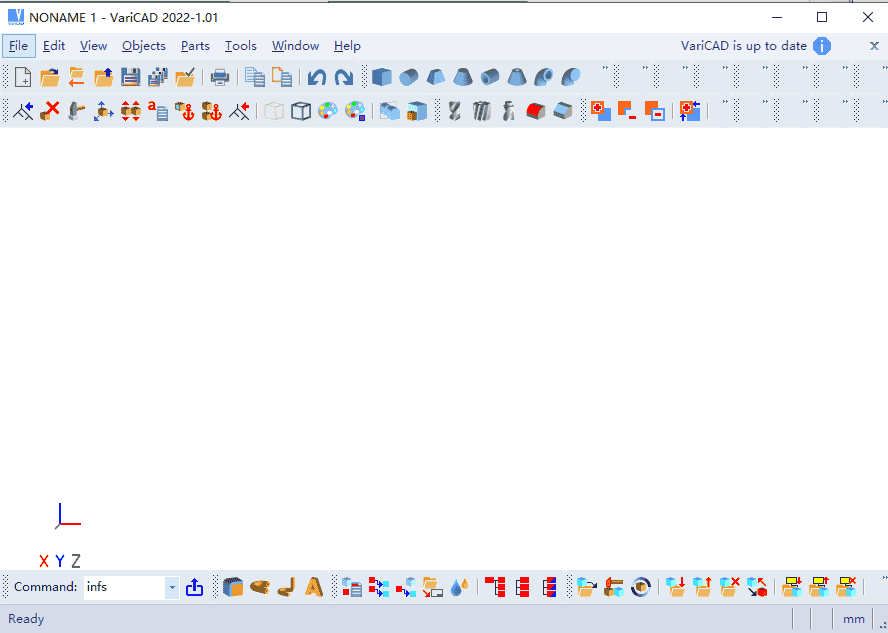Click the Redo arrow icon
This screenshot has height=633, width=888.
(344, 77)
